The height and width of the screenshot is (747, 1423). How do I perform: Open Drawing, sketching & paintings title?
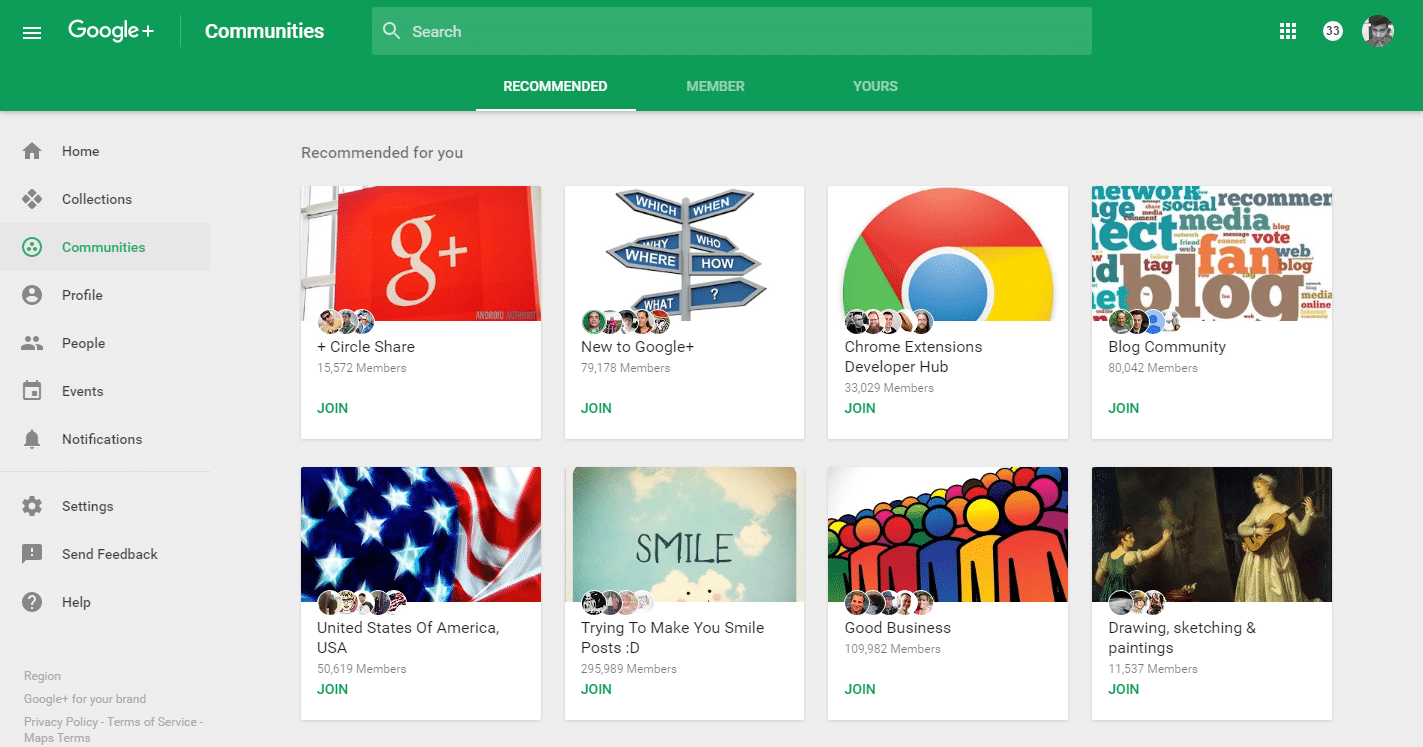(1182, 638)
